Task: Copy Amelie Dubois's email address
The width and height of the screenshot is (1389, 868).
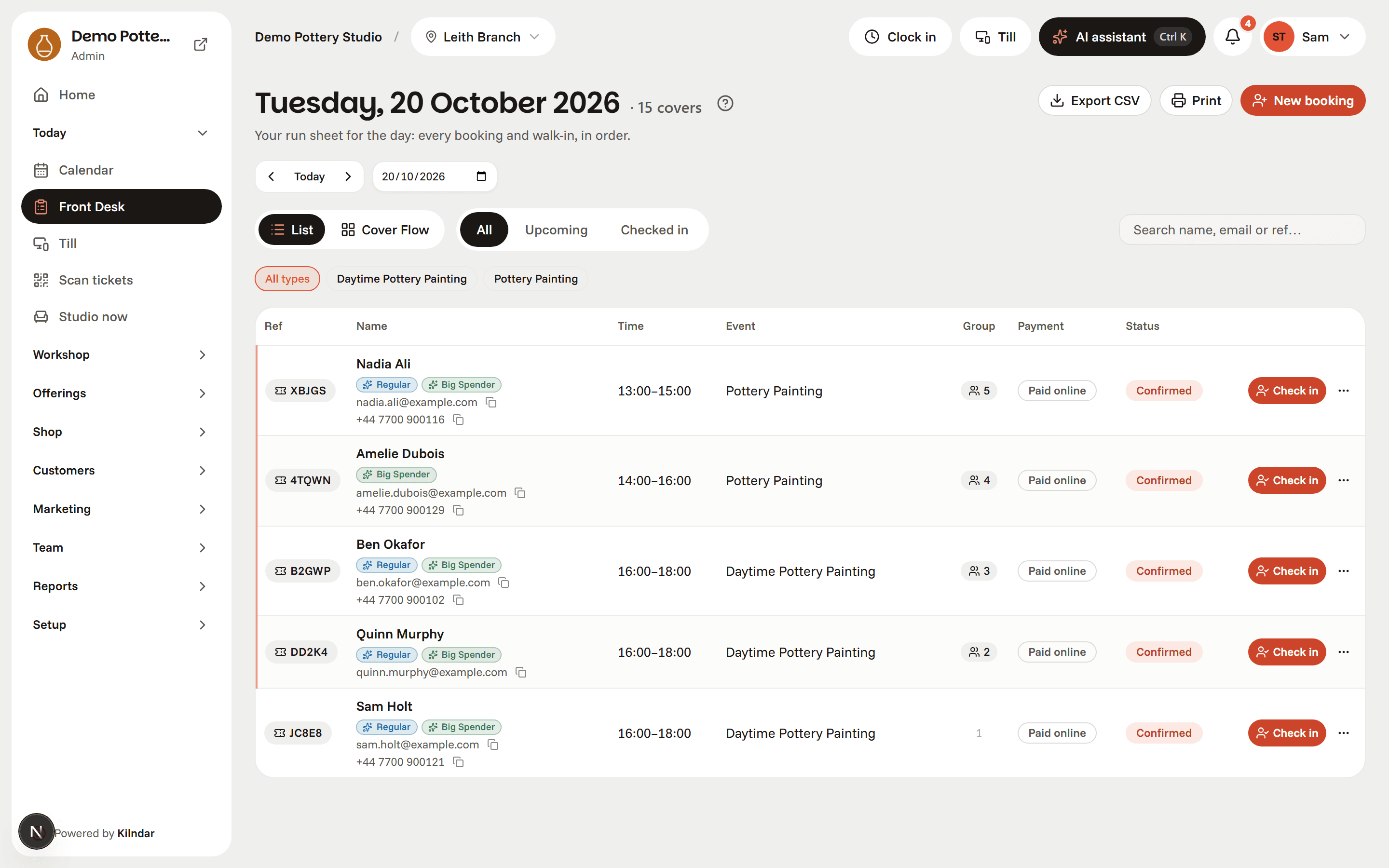Action: 520,493
